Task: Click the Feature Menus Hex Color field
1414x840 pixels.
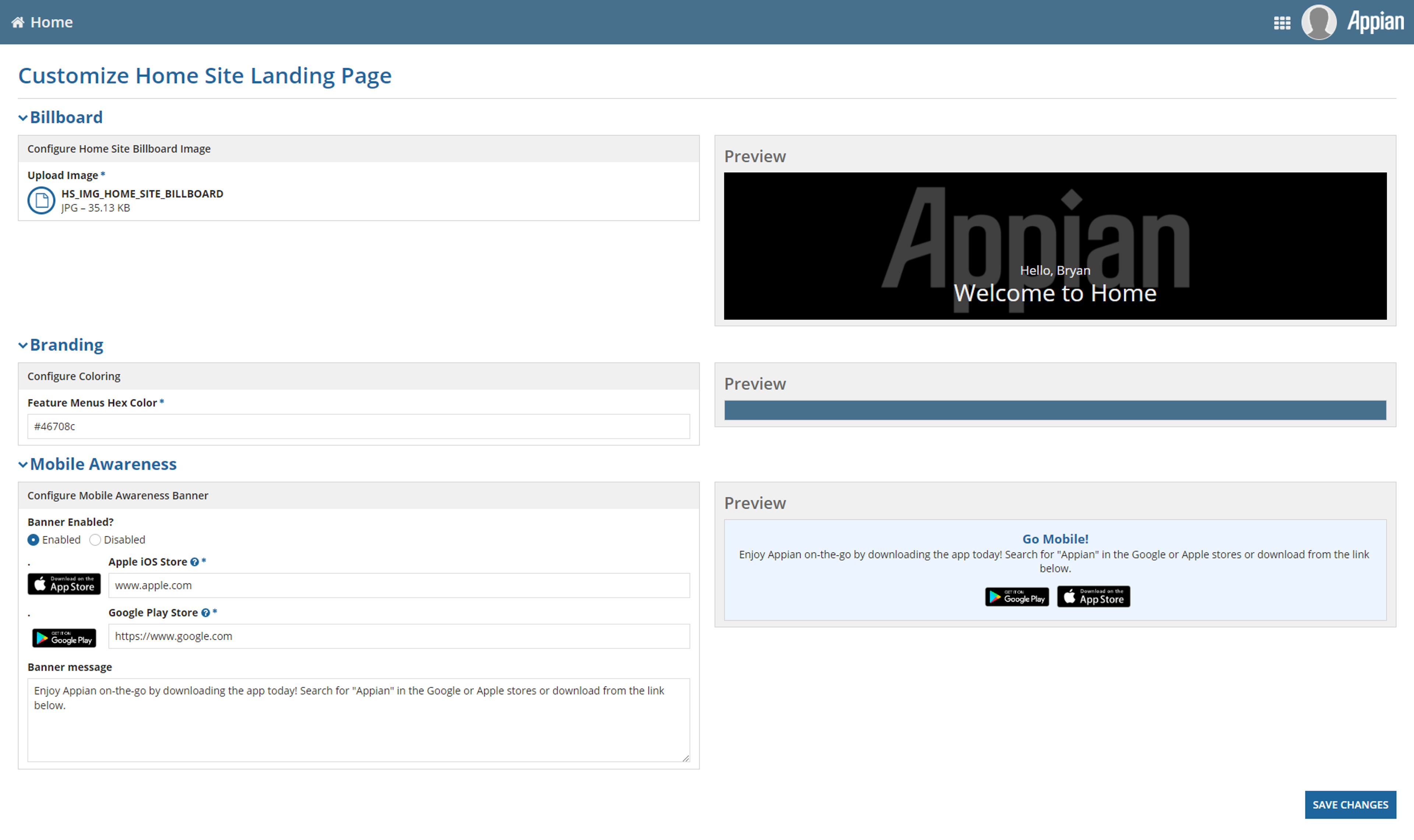Action: click(359, 426)
